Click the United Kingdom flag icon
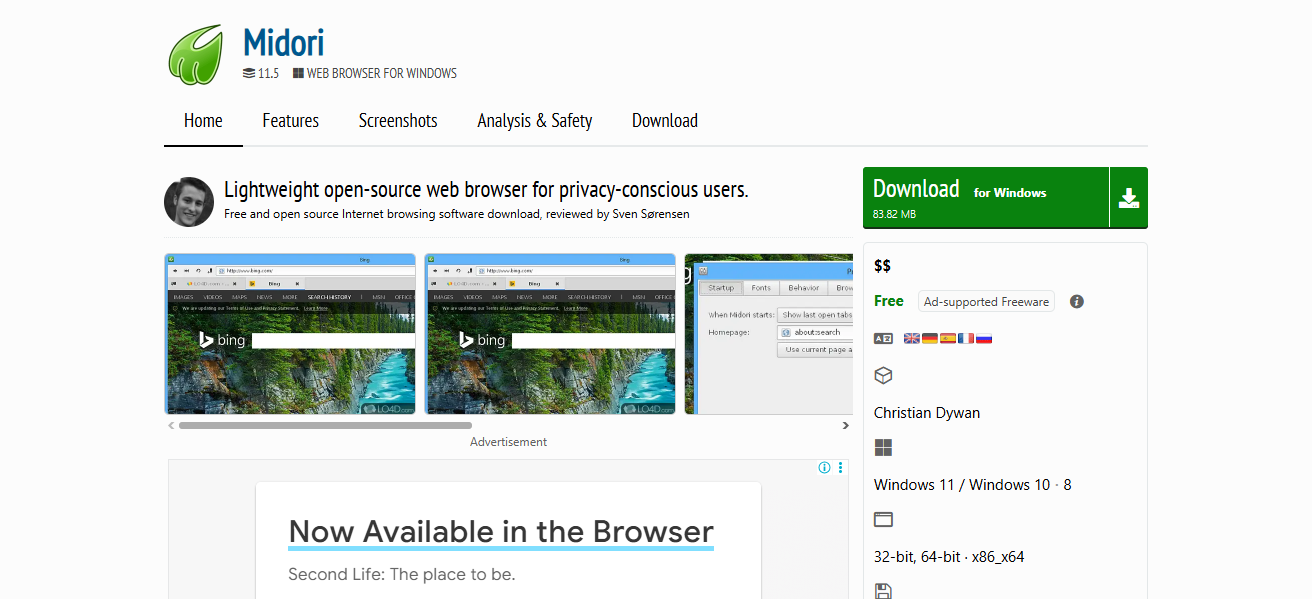The width and height of the screenshot is (1312, 599). click(911, 338)
